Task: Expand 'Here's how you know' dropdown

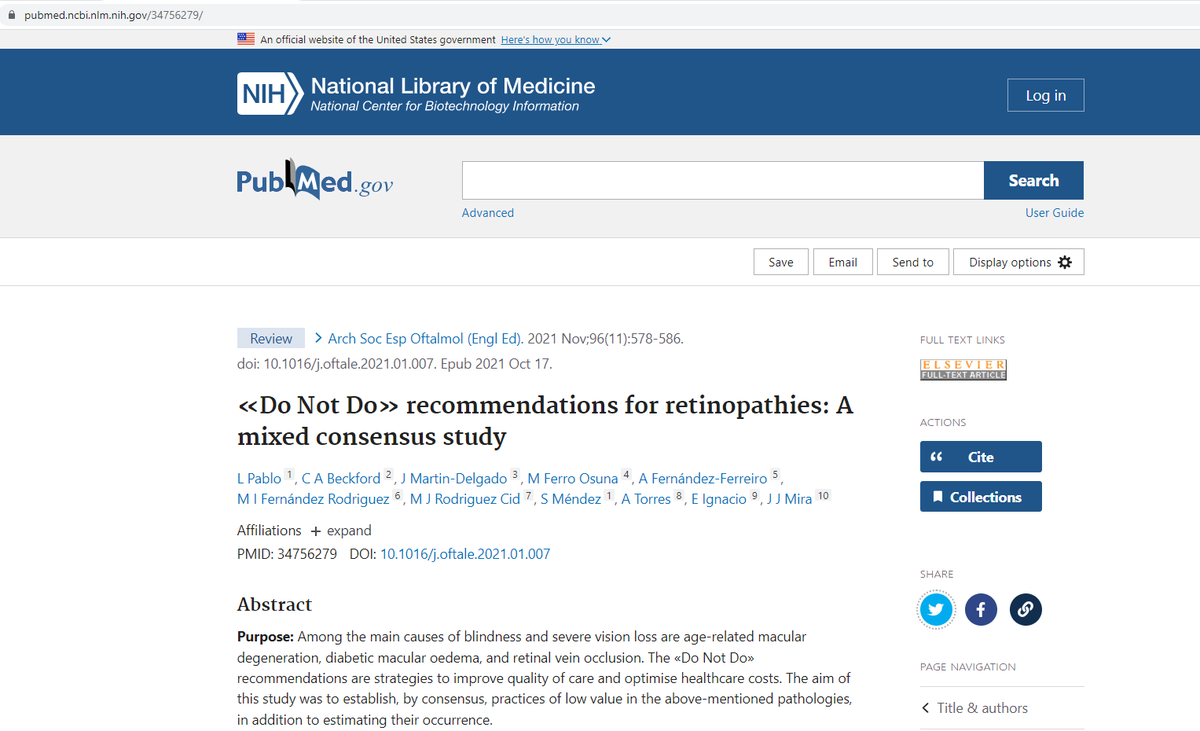Action: pyautogui.click(x=555, y=40)
